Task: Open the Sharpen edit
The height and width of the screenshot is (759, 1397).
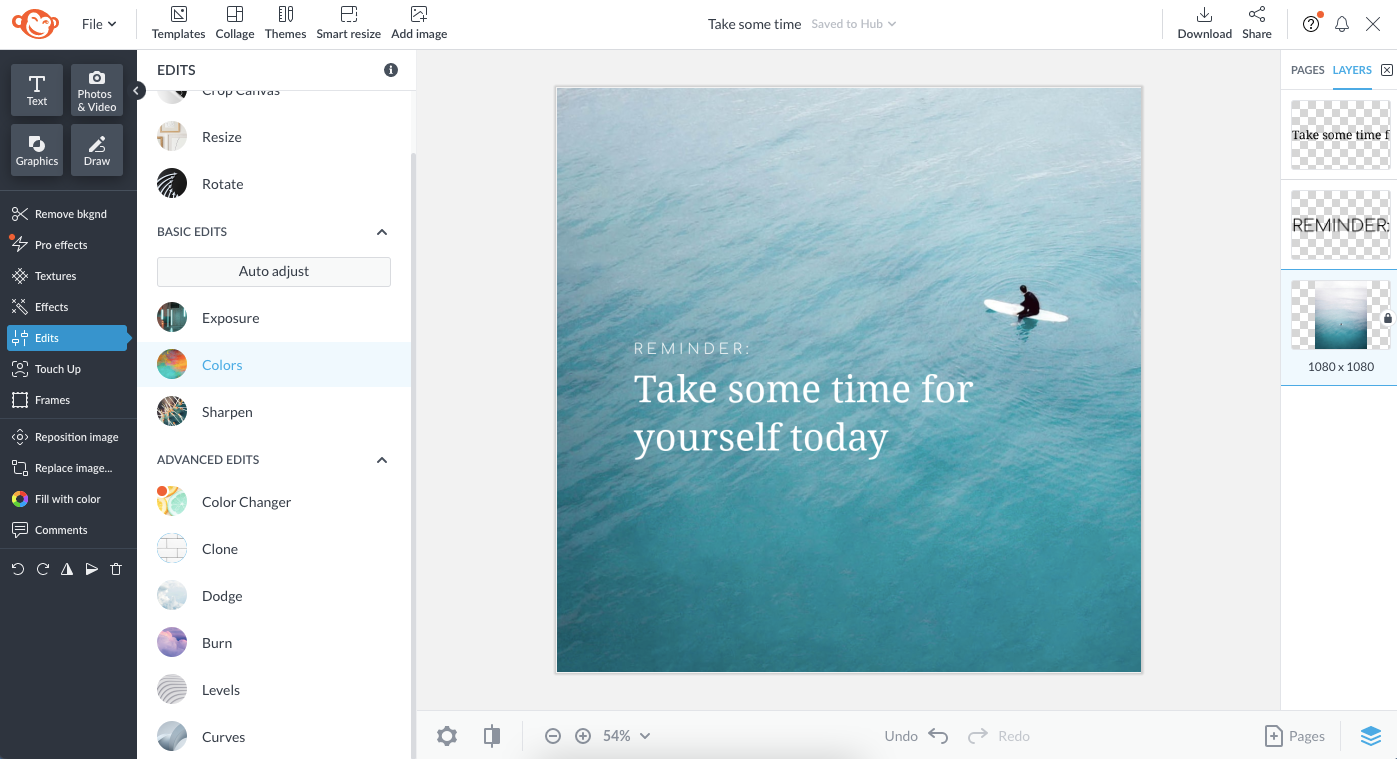Action: [x=274, y=412]
